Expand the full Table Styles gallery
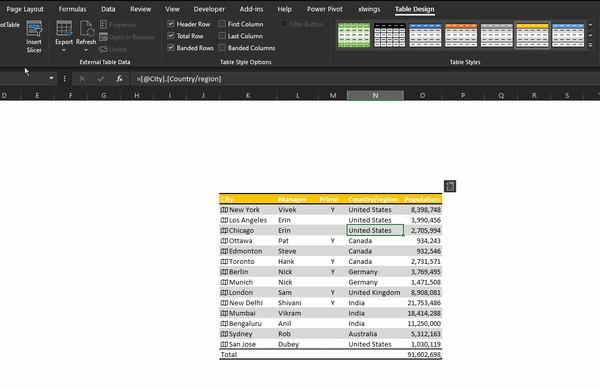Viewport: 600px width, 388px height. (x=590, y=45)
